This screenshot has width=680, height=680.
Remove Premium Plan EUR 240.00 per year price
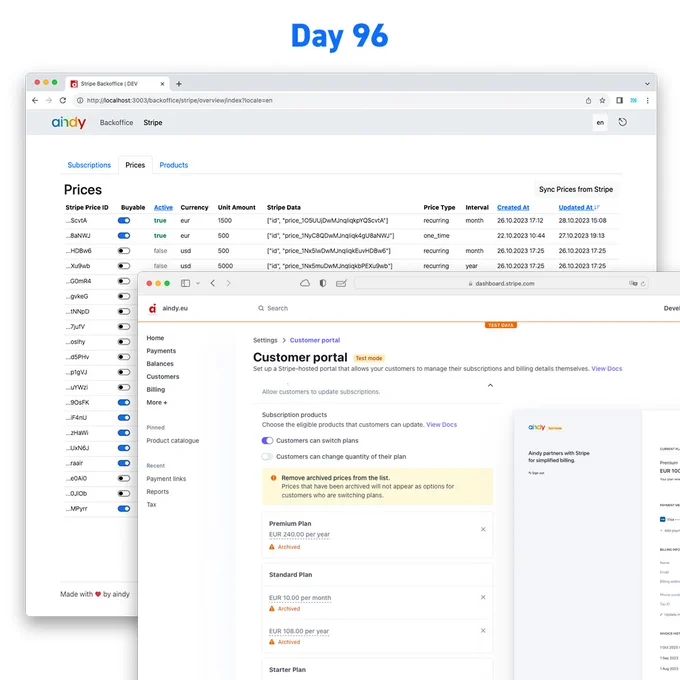click(x=483, y=529)
